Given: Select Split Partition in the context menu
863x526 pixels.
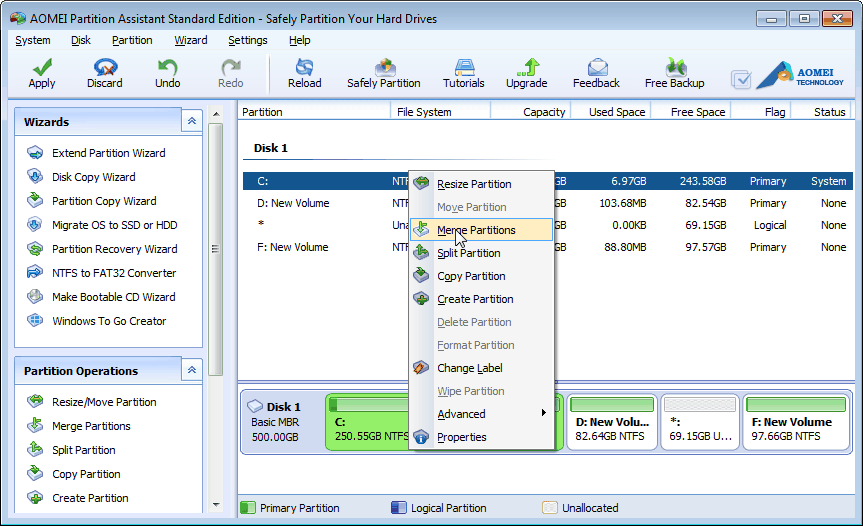Looking at the screenshot, I should (x=482, y=253).
